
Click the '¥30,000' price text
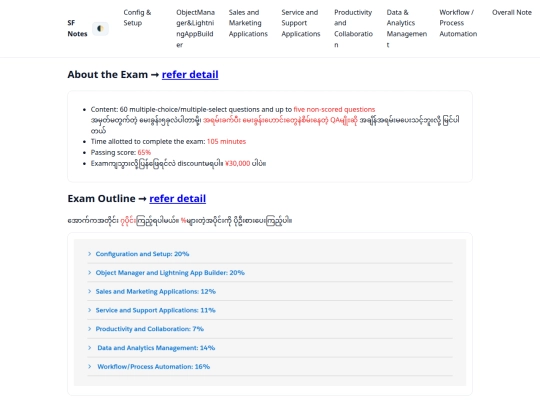[238, 163]
